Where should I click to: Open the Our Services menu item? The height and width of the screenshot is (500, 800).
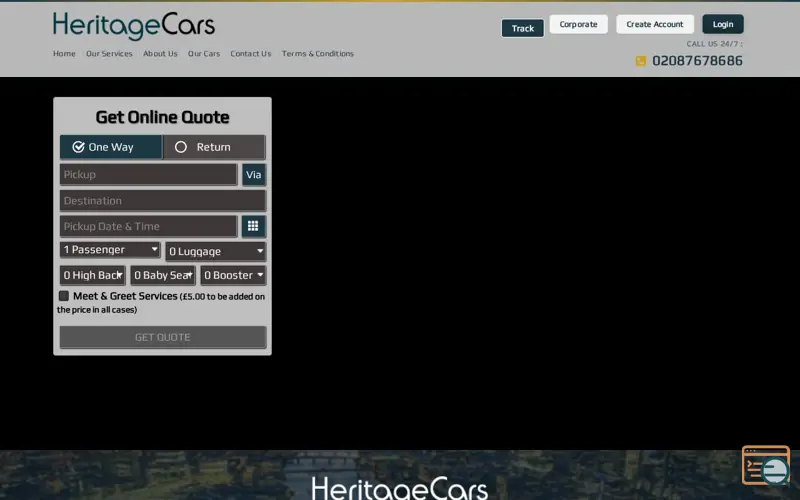(x=109, y=54)
